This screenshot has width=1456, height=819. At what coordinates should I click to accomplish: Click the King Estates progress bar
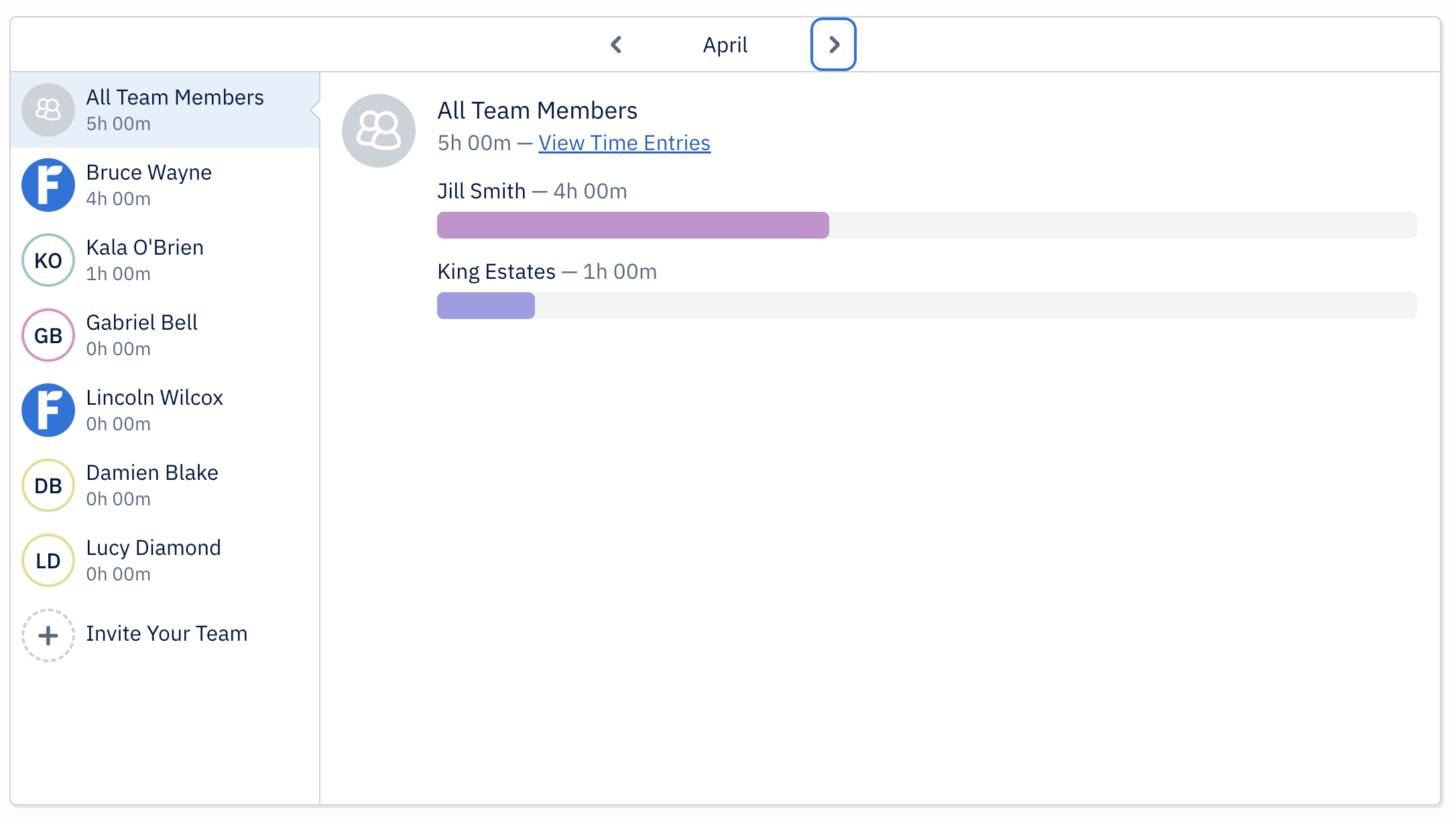[x=485, y=306]
